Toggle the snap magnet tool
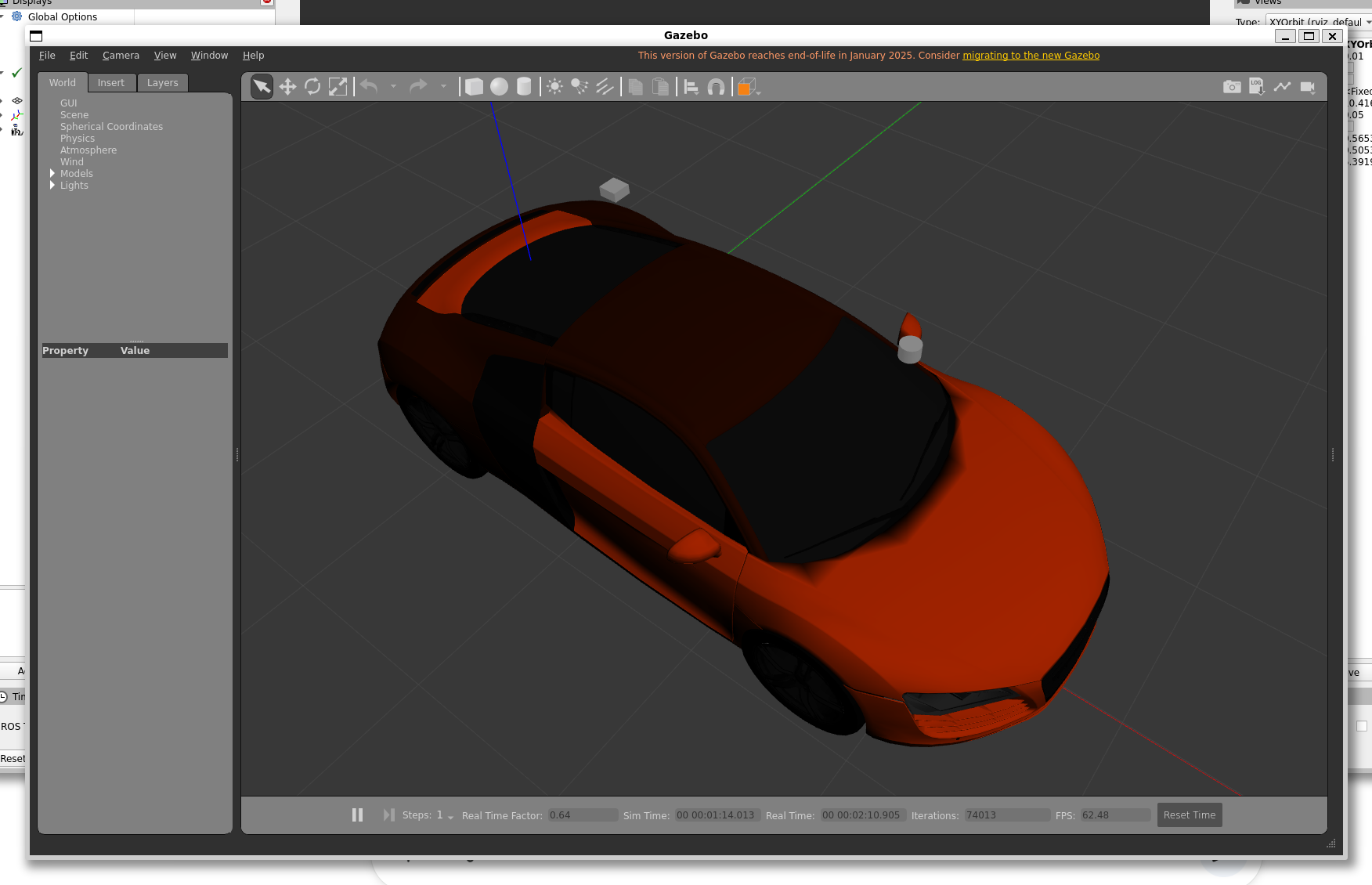The image size is (1372, 885). point(716,87)
